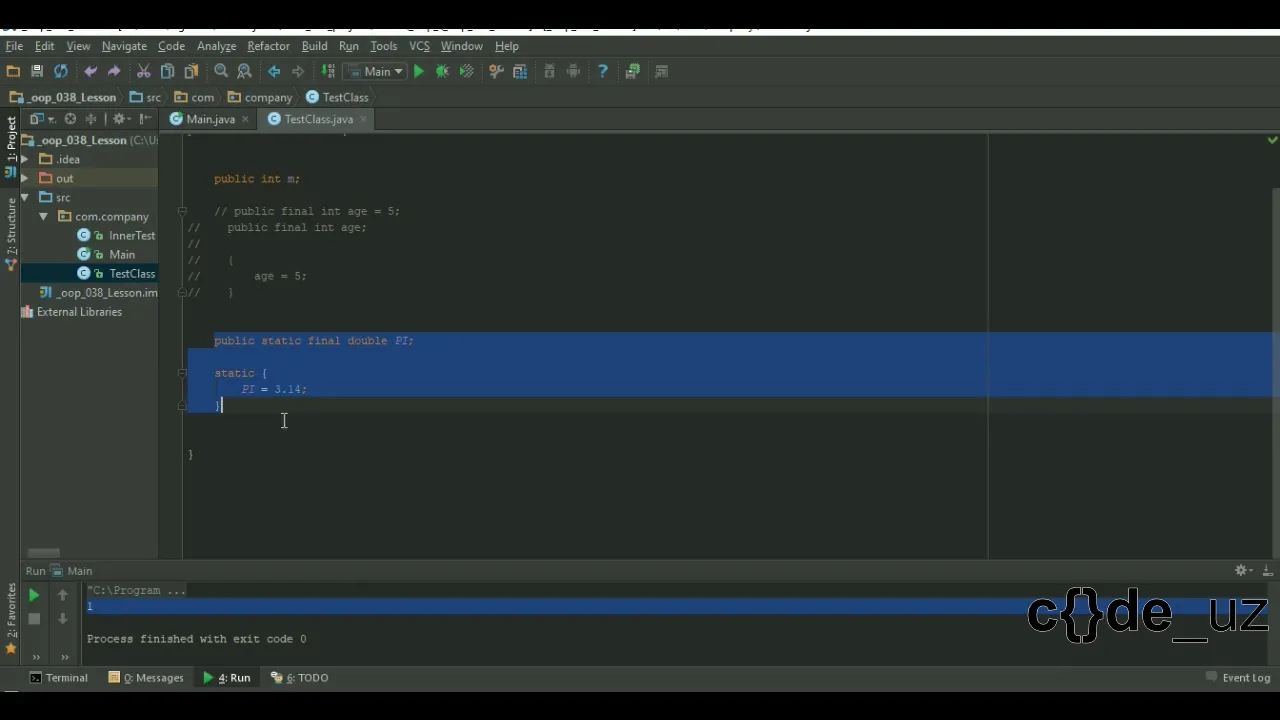This screenshot has width=1280, height=720.
Task: Click the src breadcrumb
Action: [x=145, y=97]
